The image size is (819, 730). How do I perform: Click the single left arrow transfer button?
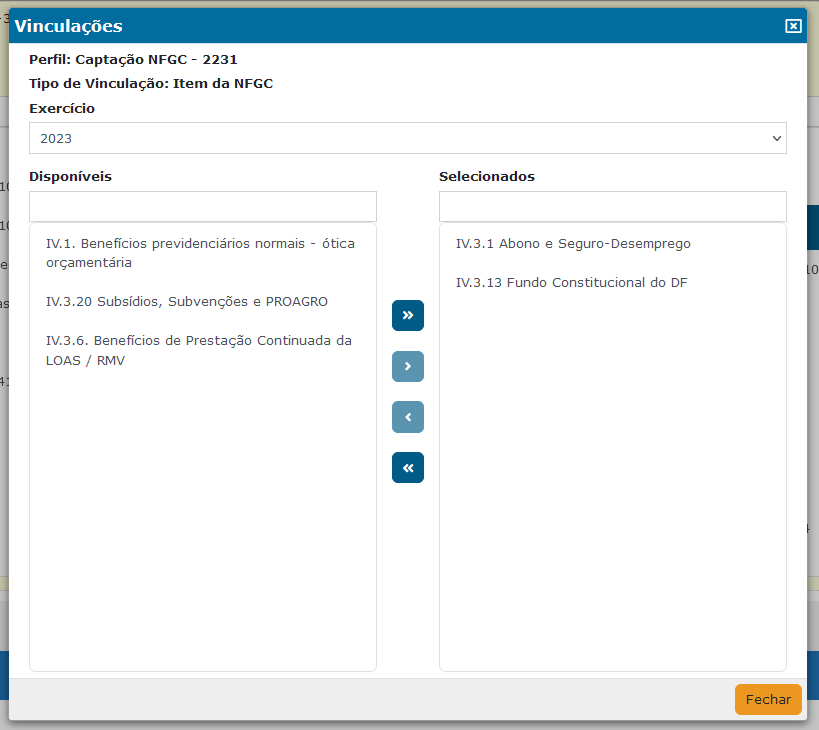point(408,417)
